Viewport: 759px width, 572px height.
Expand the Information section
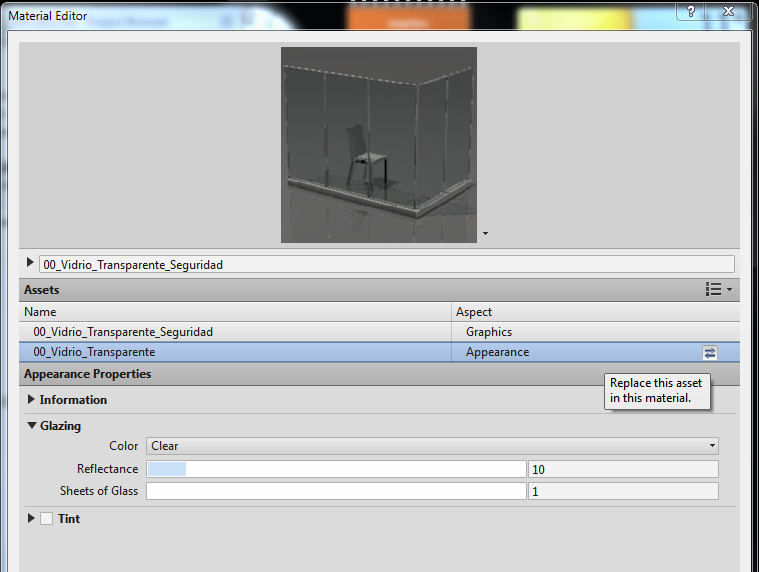pos(31,399)
